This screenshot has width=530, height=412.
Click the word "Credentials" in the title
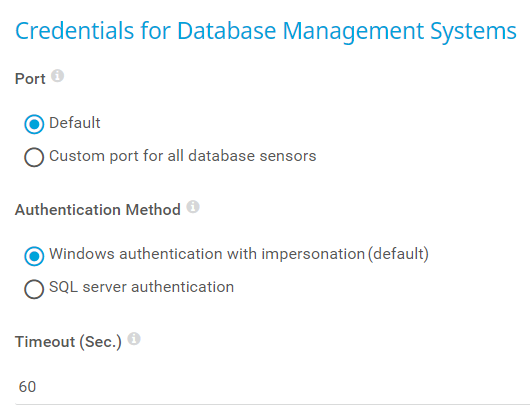tap(75, 31)
